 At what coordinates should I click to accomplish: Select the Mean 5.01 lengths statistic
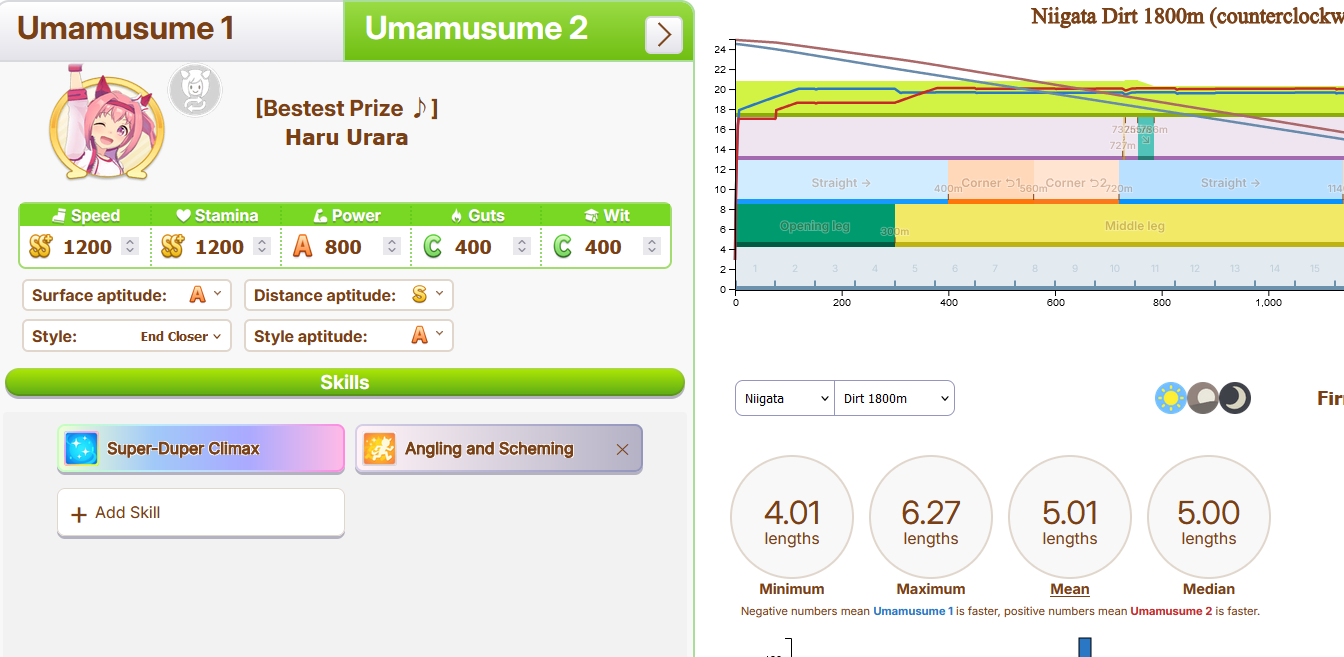[1070, 517]
